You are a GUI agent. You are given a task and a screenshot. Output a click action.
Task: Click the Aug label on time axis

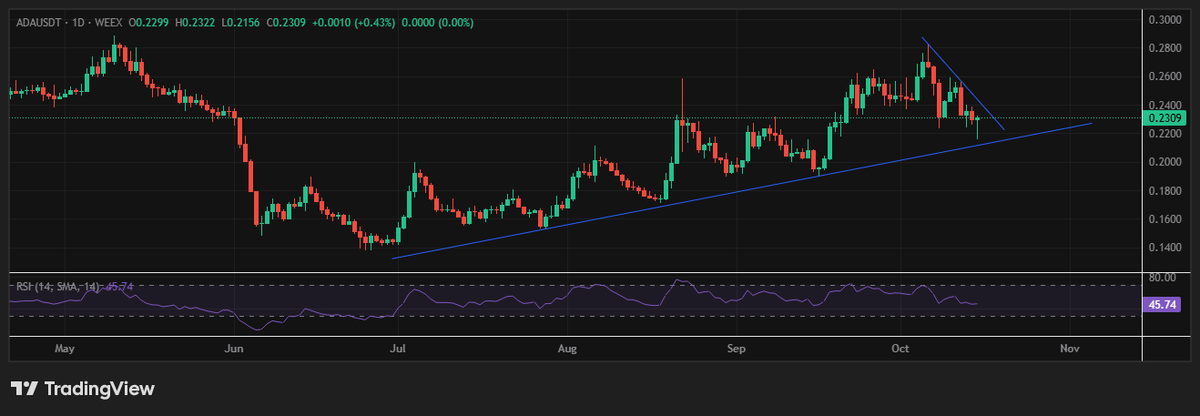(568, 349)
